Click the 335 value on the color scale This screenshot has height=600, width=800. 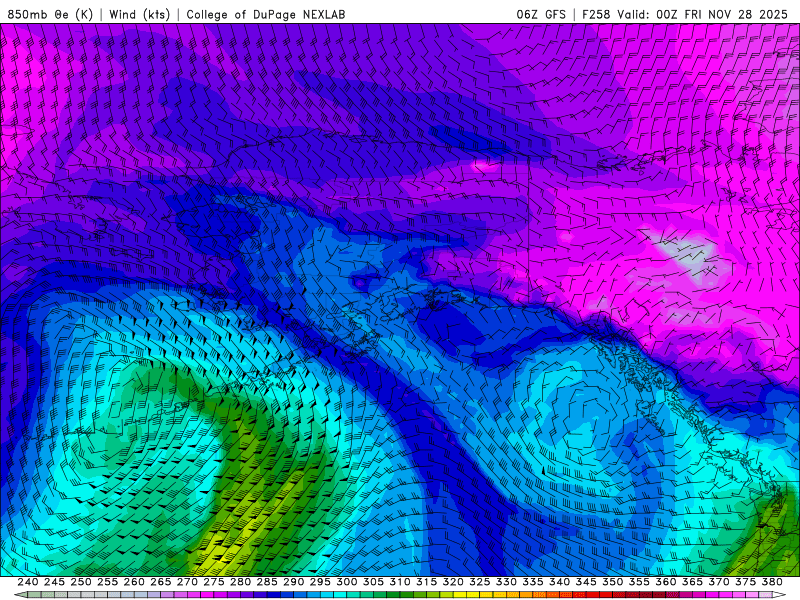[533, 582]
